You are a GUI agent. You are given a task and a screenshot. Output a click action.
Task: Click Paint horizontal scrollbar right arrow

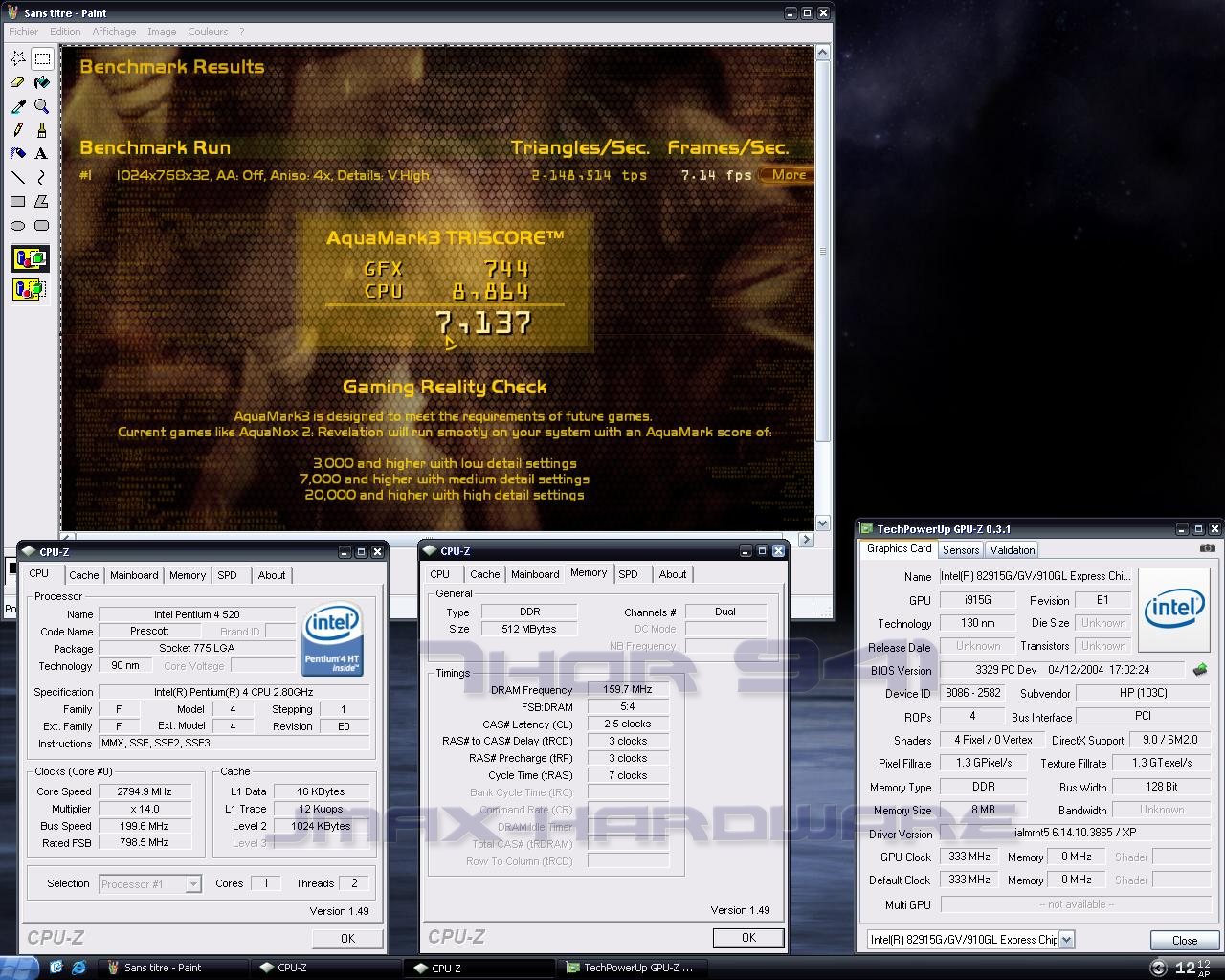pos(806,540)
